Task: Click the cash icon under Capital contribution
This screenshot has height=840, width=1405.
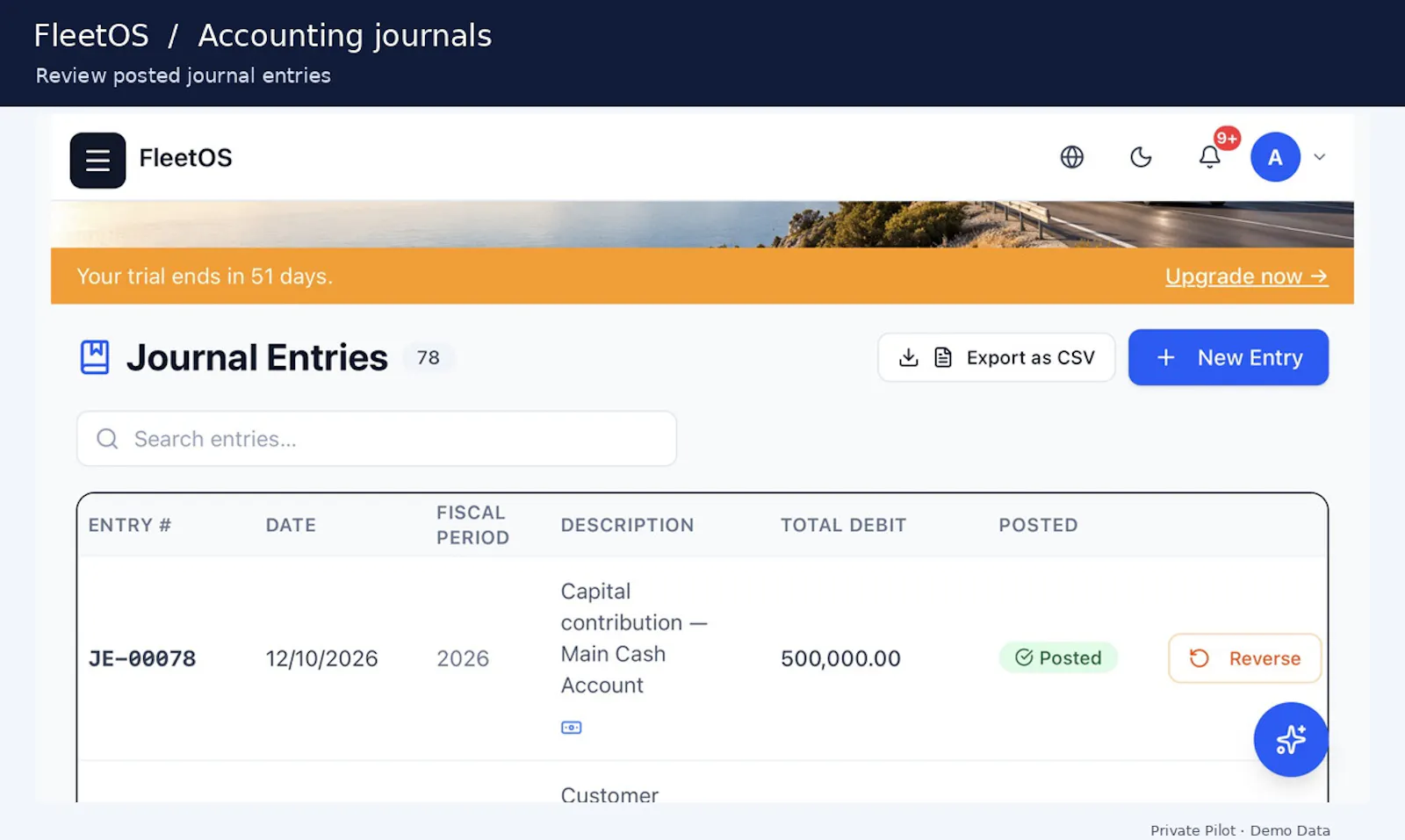Action: 571,728
